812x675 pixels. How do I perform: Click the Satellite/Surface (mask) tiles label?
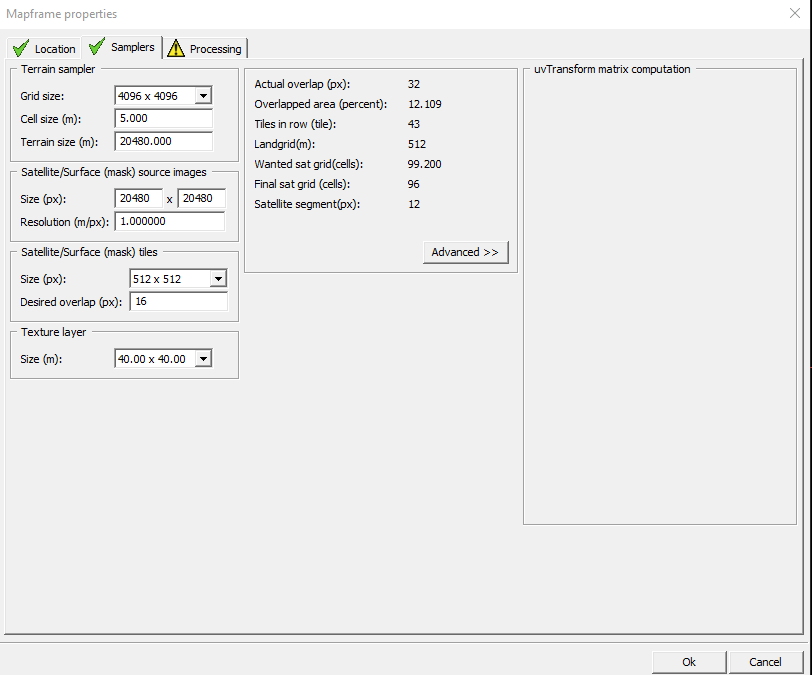pyautogui.click(x=89, y=252)
